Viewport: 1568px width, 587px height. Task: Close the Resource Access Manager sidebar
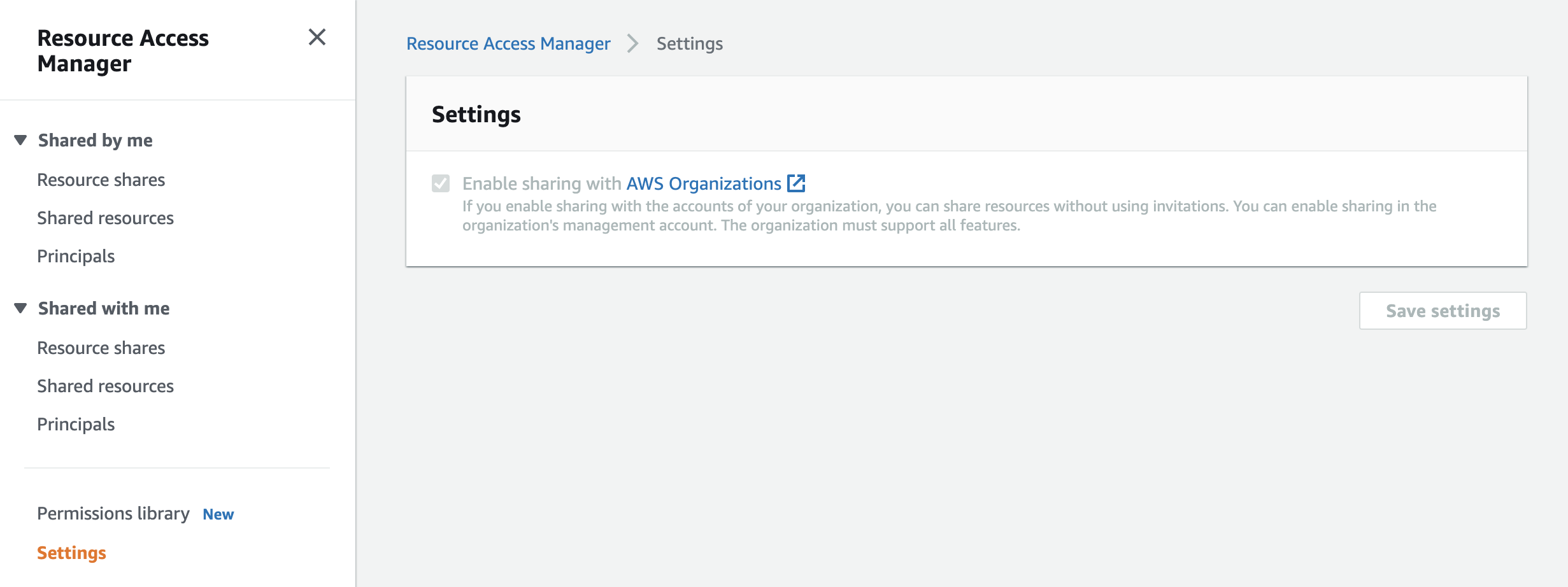317,37
